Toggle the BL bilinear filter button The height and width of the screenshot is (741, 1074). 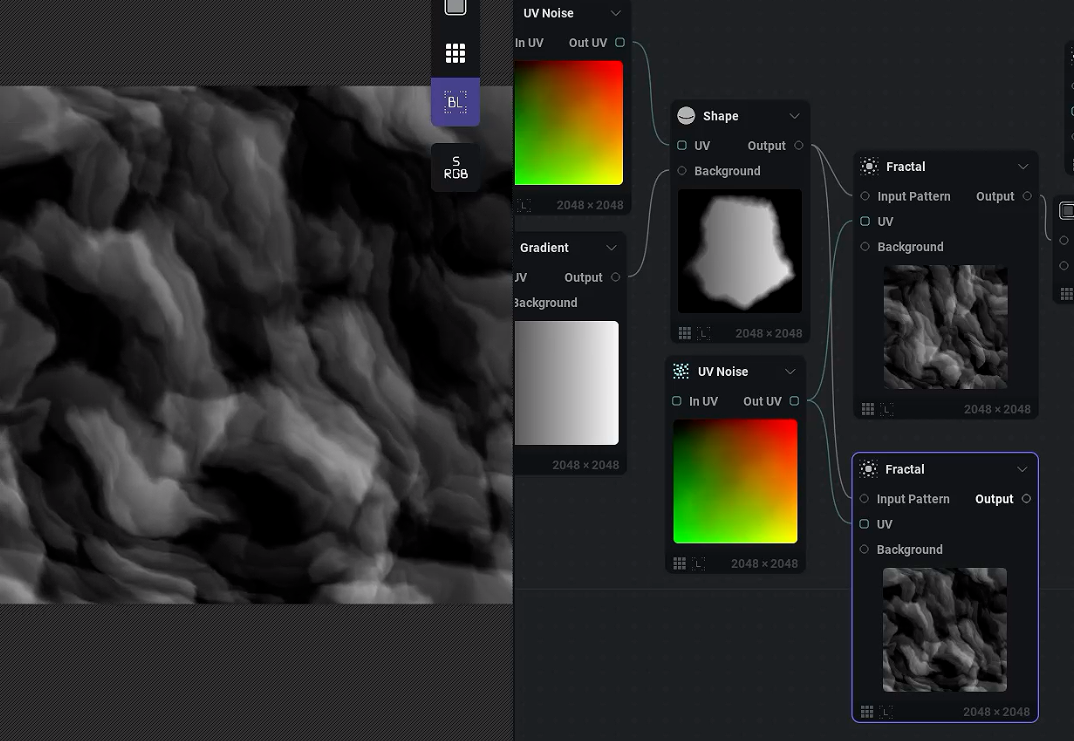(x=455, y=102)
